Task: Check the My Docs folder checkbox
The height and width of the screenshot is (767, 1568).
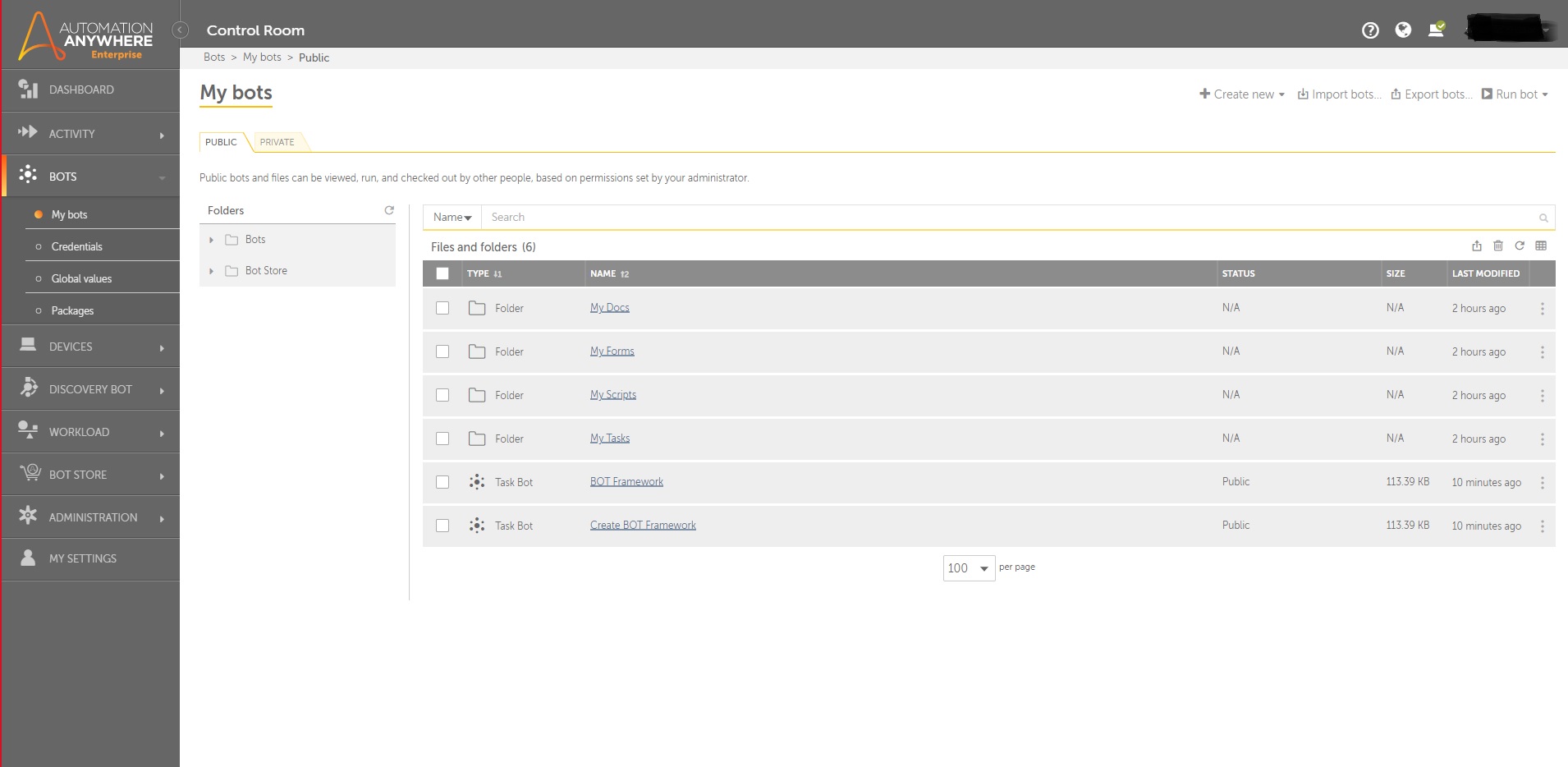Action: point(442,308)
